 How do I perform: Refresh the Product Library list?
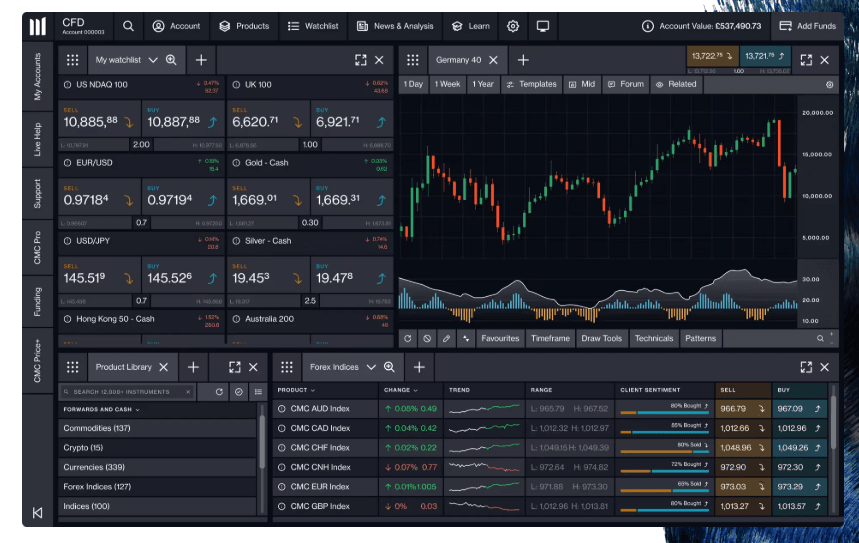point(219,392)
